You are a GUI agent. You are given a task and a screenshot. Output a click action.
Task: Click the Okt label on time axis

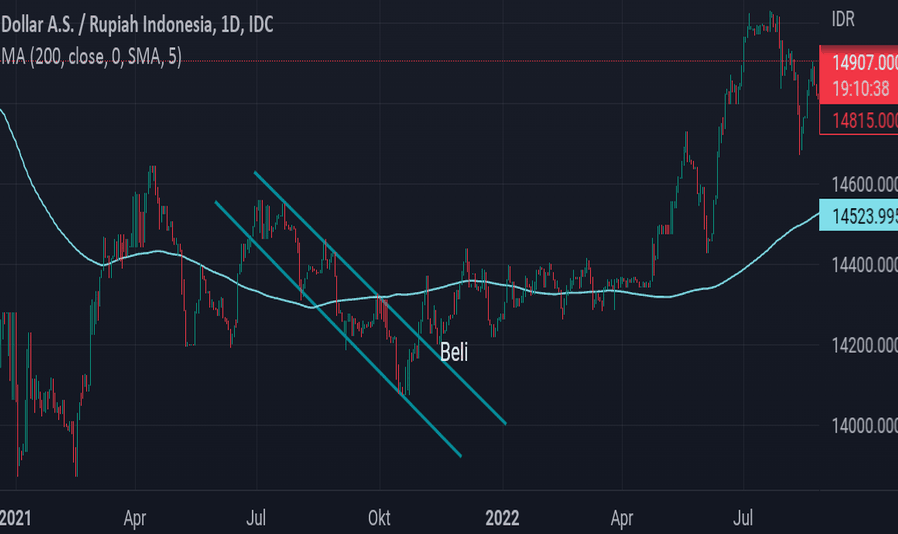tap(379, 518)
